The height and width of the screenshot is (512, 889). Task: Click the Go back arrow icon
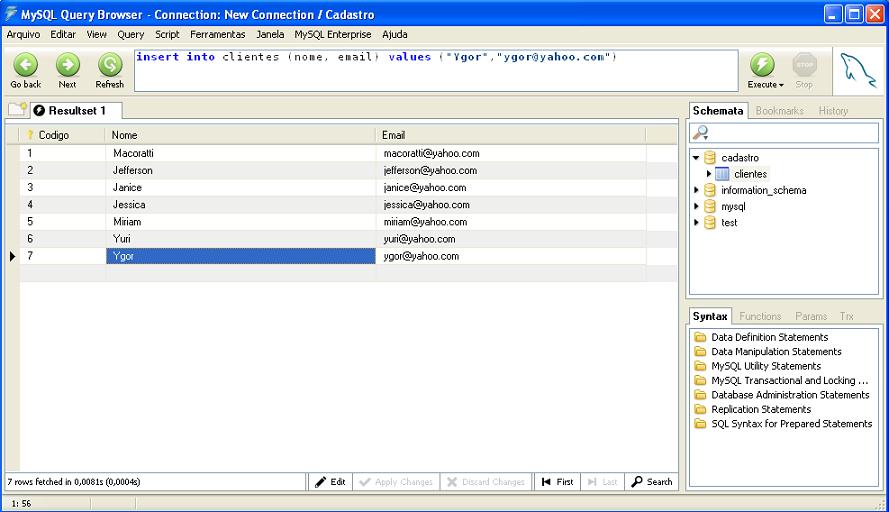tap(26, 65)
